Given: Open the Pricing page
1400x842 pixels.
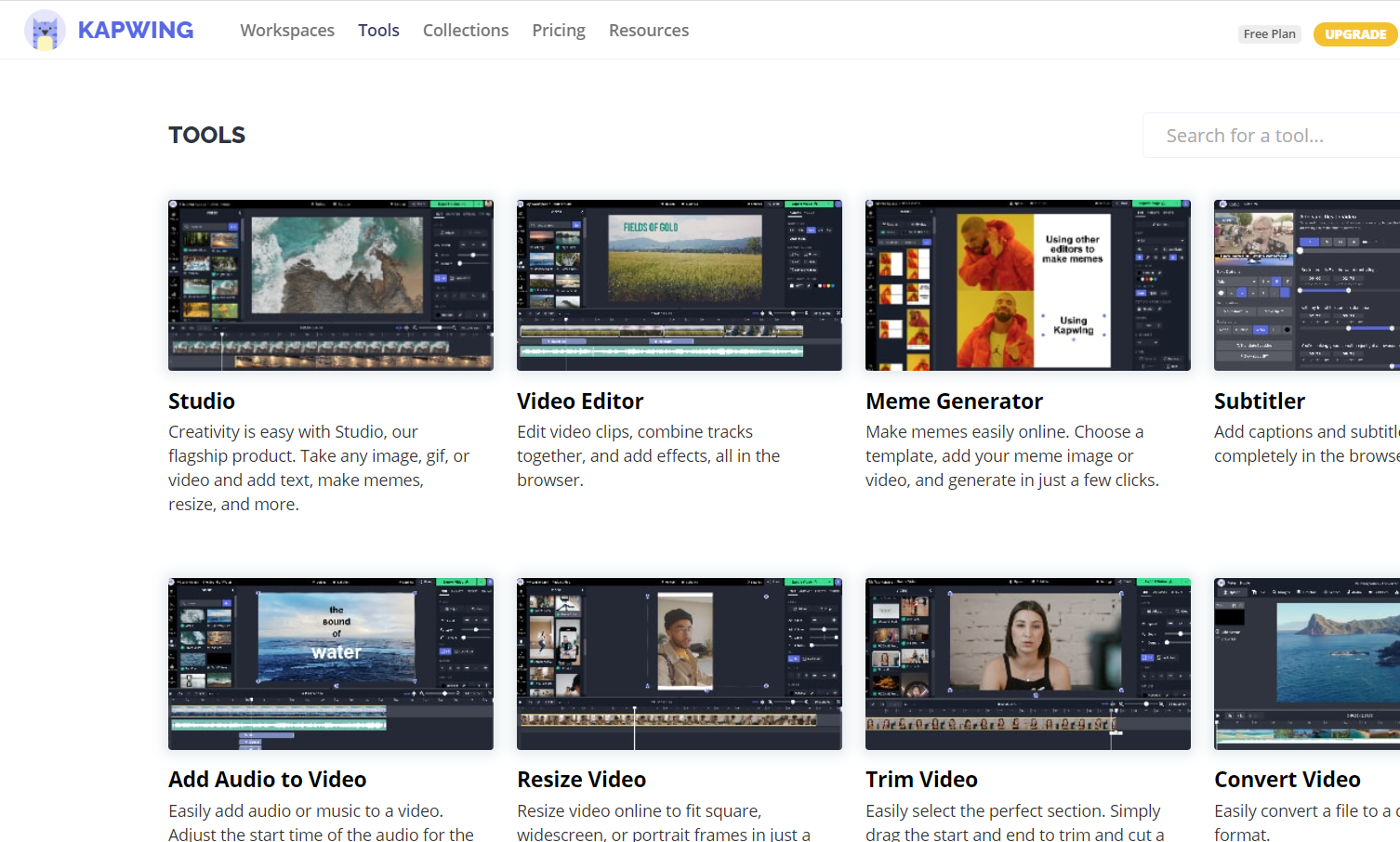Looking at the screenshot, I should tap(559, 31).
